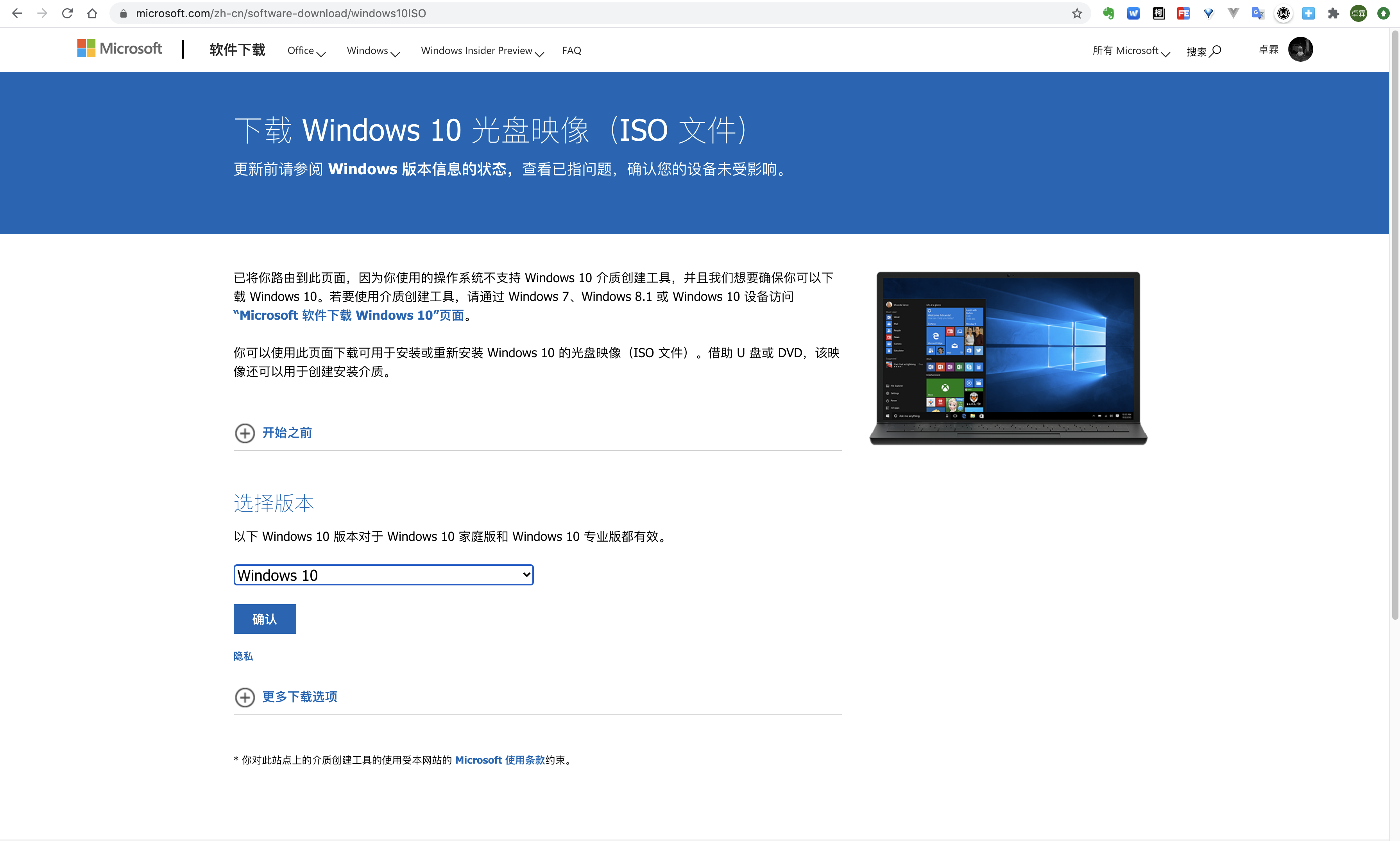1400x841 pixels.
Task: Open the Windows menu
Action: click(373, 50)
